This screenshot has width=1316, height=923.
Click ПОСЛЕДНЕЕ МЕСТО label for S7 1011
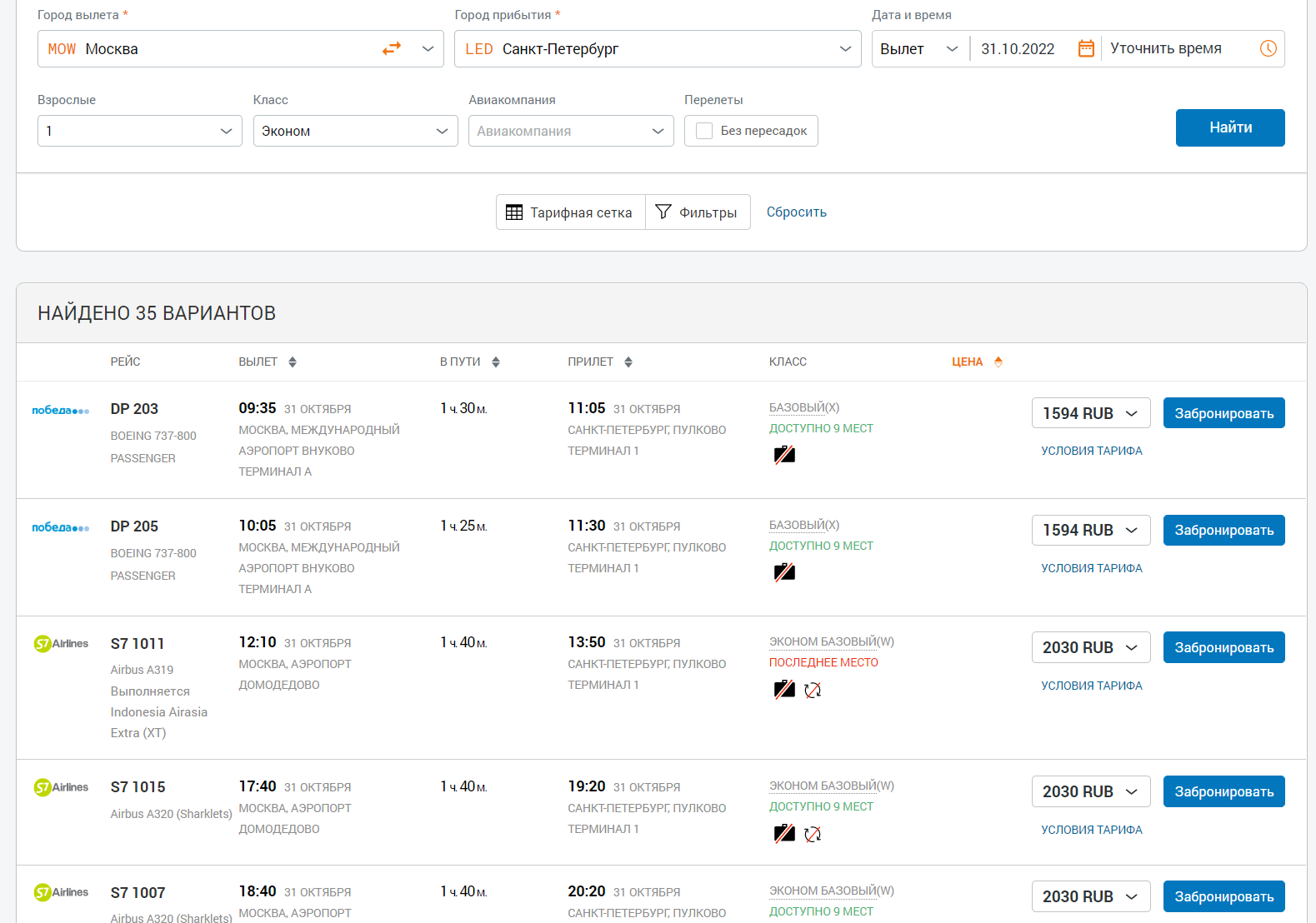tap(823, 662)
